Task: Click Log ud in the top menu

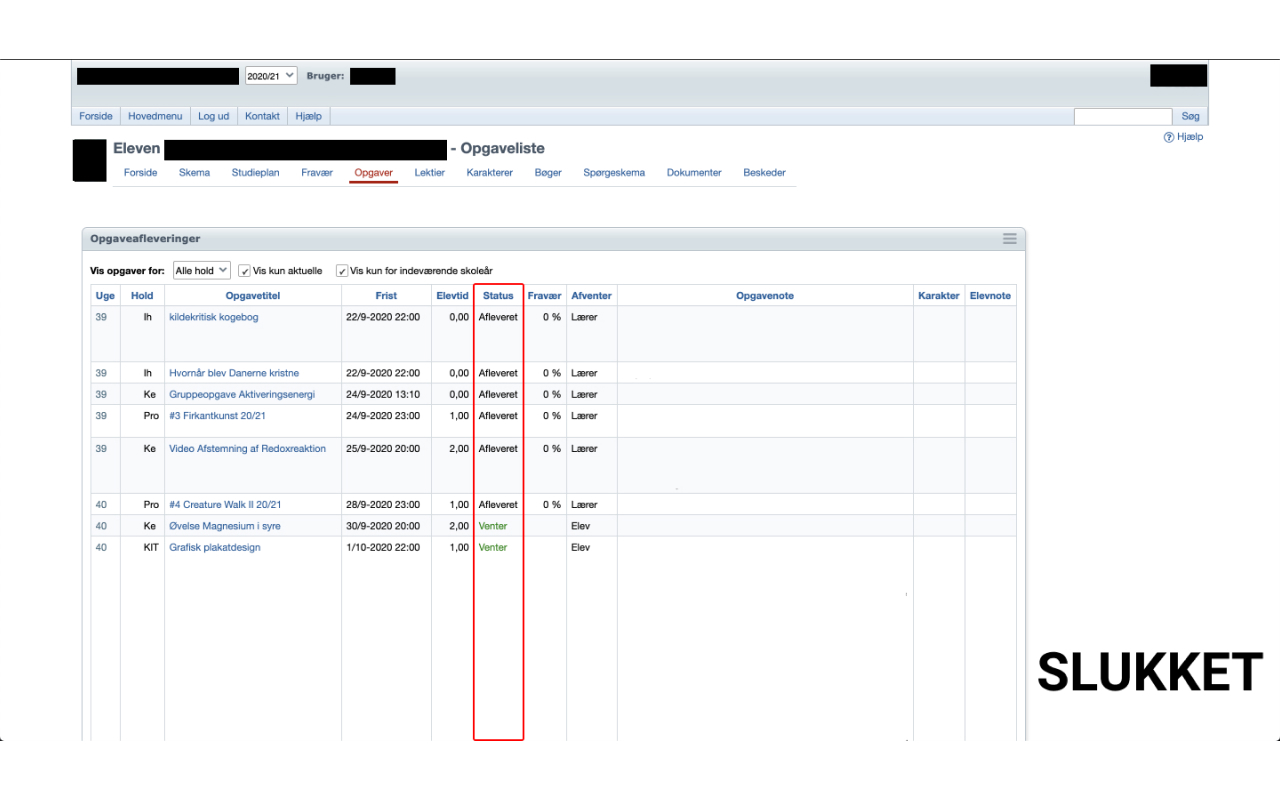Action: (213, 116)
